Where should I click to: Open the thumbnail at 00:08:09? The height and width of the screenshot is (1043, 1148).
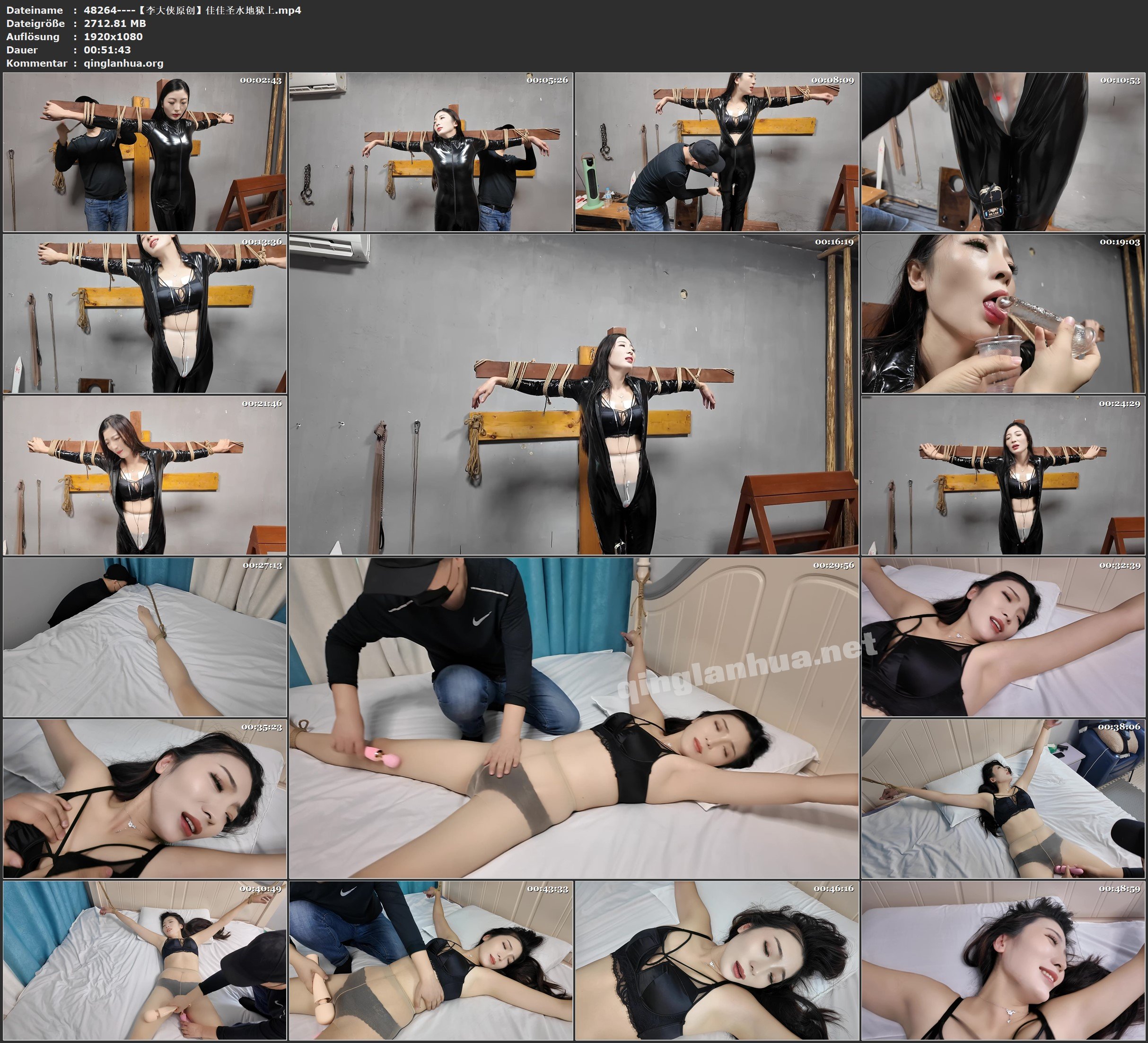coord(717,152)
